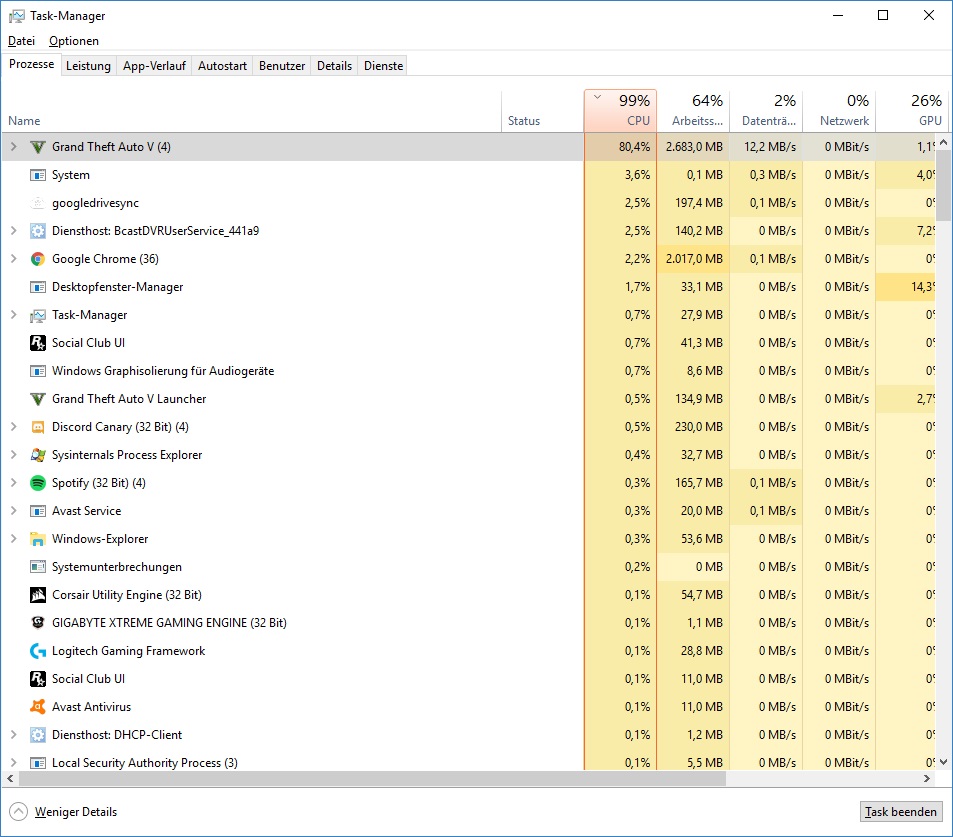Expand the Google Chrome (36) processes
The width and height of the screenshot is (953, 837).
point(13,258)
